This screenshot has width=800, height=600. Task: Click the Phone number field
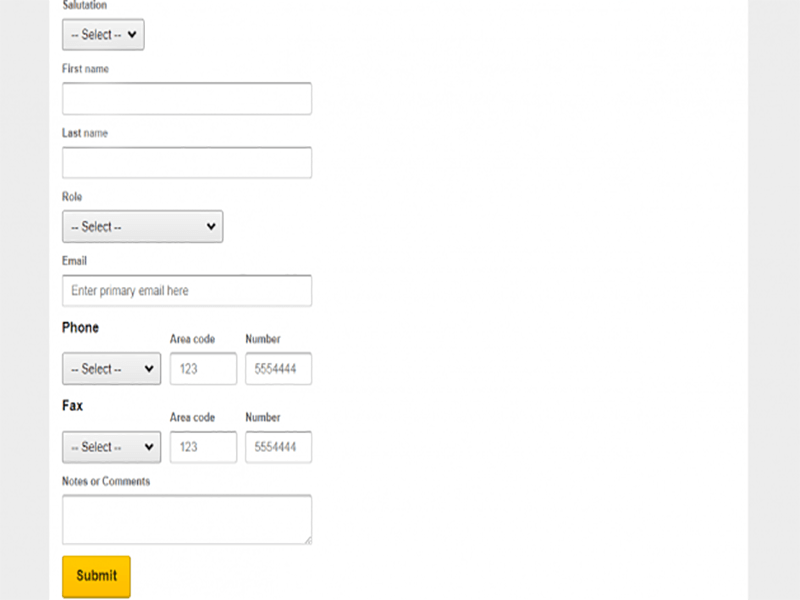point(278,369)
